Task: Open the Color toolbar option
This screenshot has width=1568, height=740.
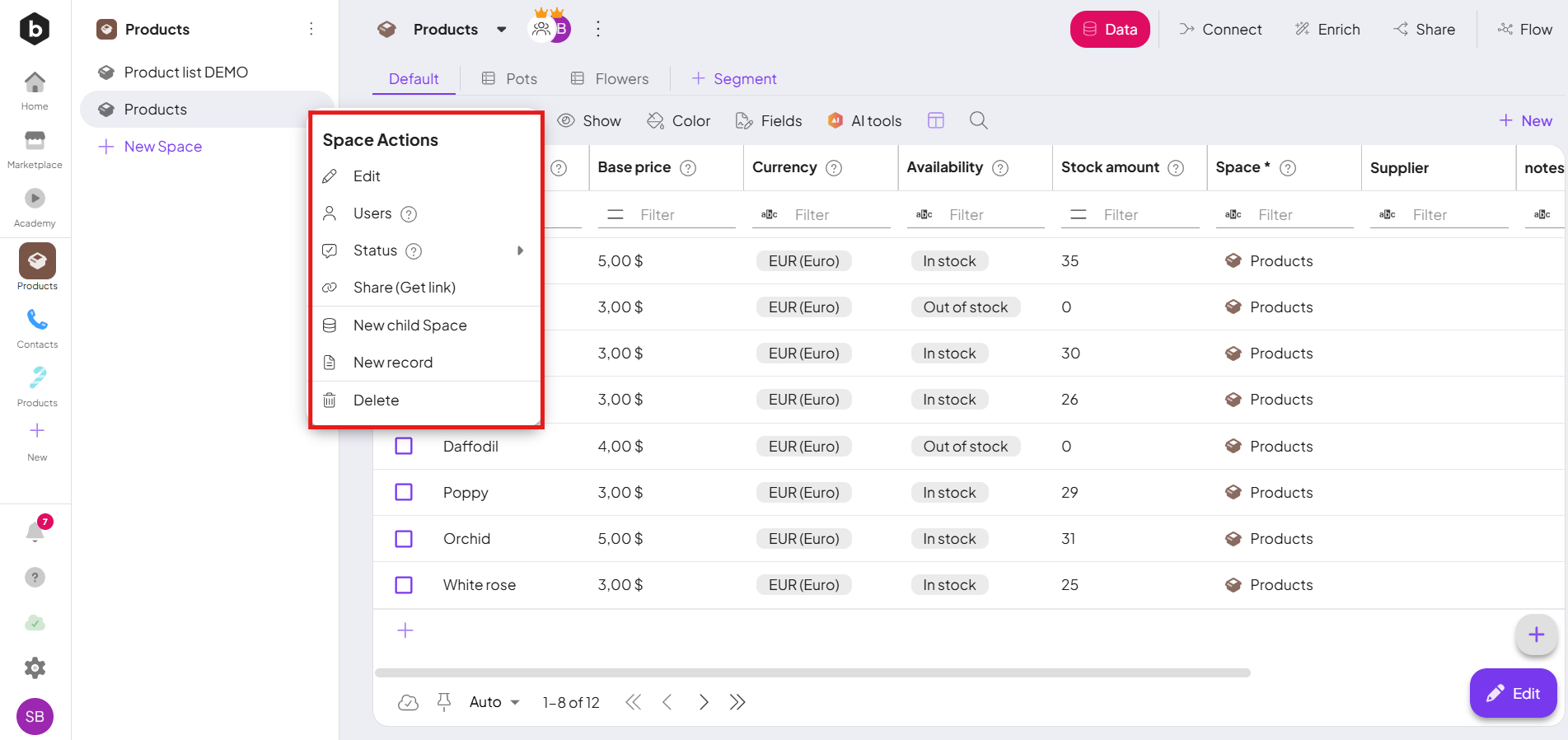Action: (679, 121)
